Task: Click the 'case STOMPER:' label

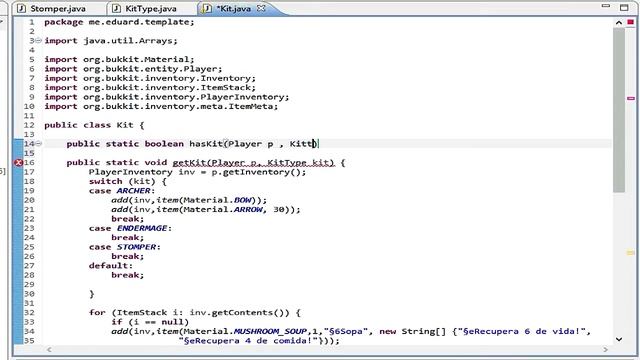Action: 124,247
